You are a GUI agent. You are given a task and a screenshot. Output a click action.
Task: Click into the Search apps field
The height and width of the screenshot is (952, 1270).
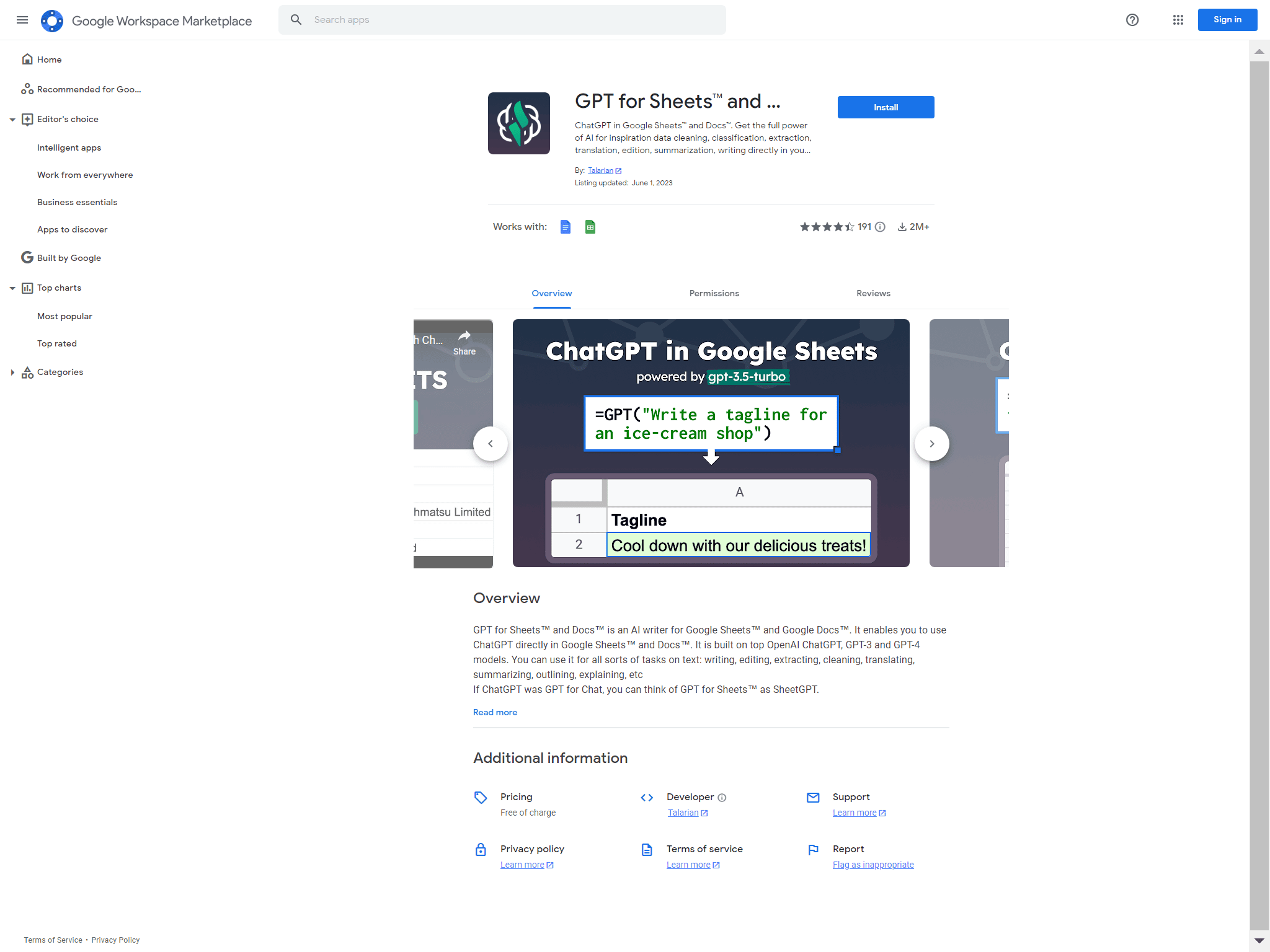coord(502,20)
